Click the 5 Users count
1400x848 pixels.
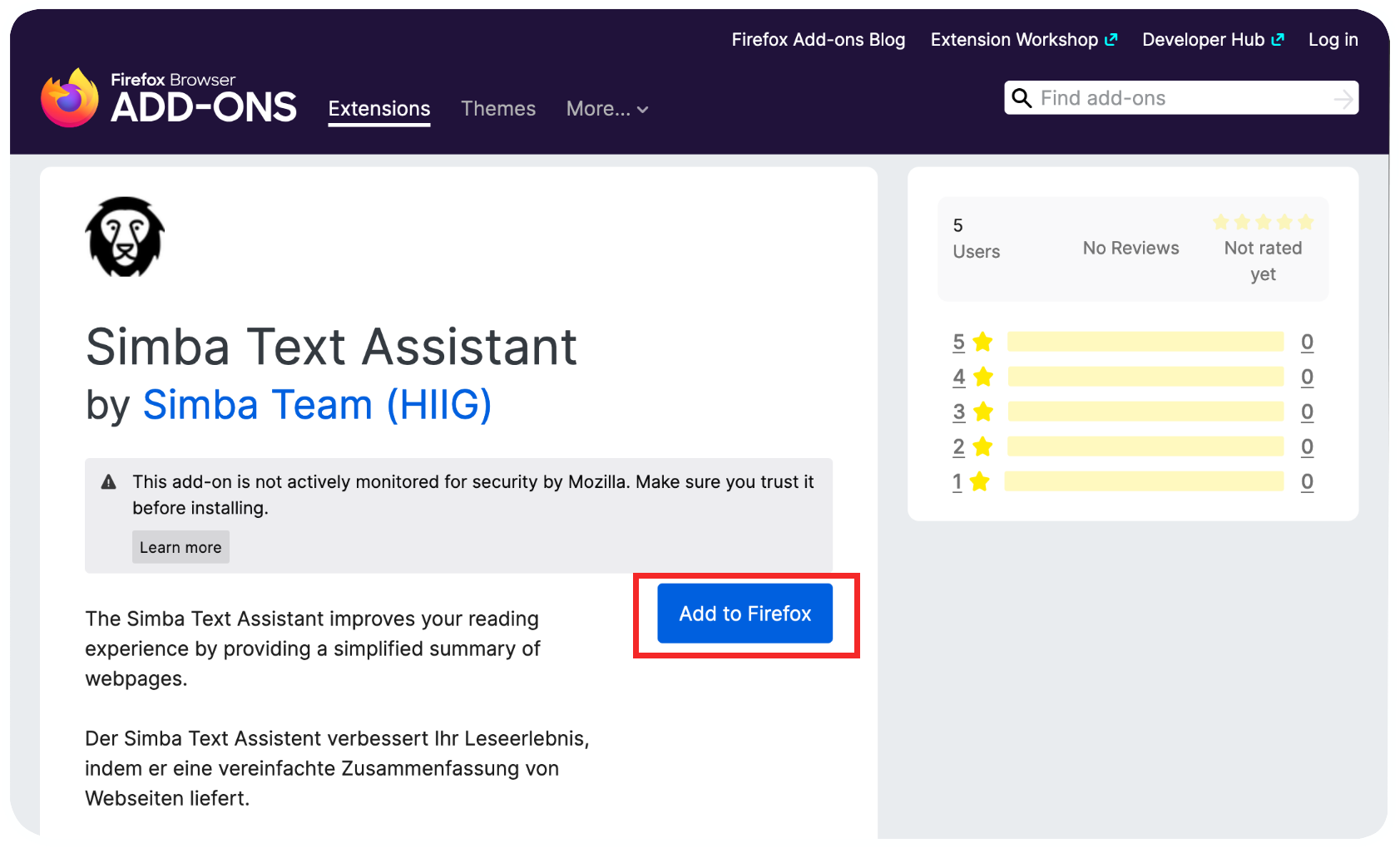tap(976, 239)
